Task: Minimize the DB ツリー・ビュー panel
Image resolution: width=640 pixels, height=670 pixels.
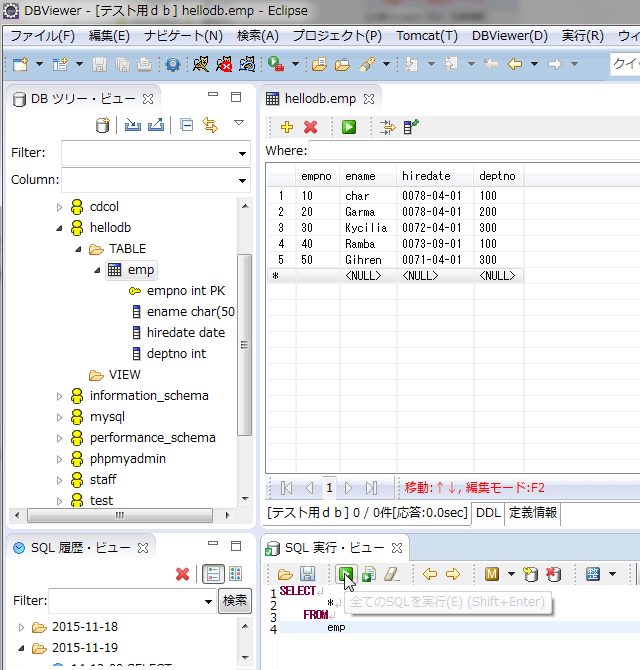Action: click(x=213, y=95)
